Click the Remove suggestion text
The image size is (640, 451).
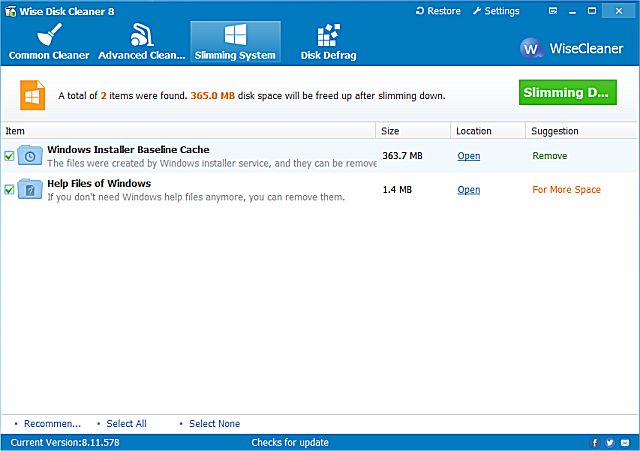click(x=550, y=156)
